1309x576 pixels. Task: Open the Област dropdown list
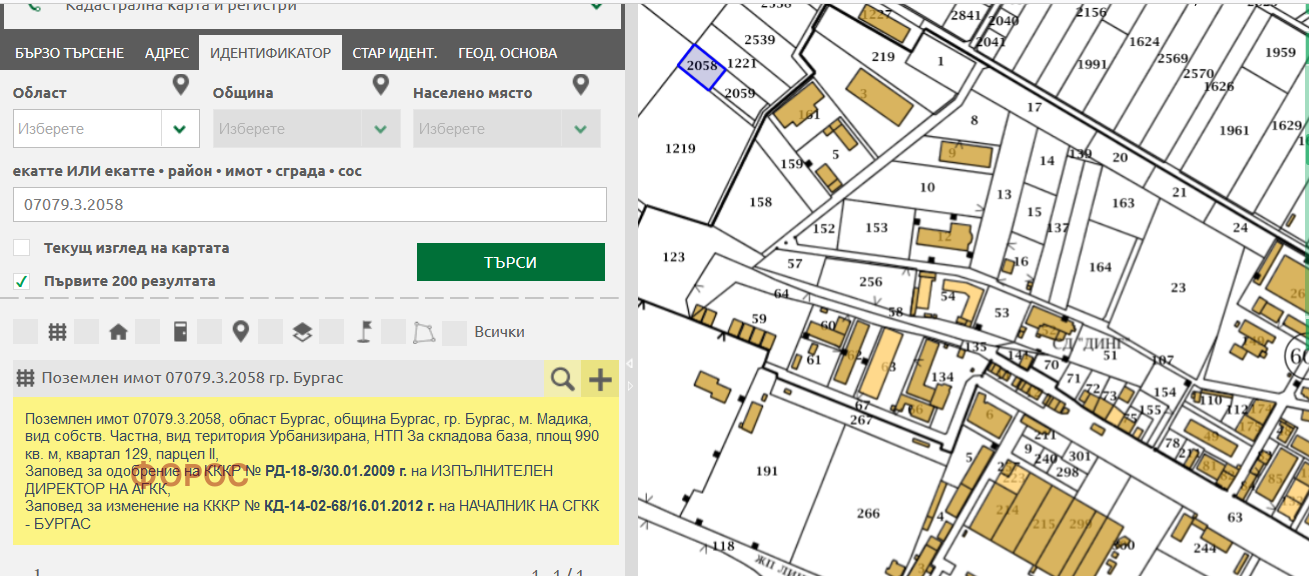(180, 129)
